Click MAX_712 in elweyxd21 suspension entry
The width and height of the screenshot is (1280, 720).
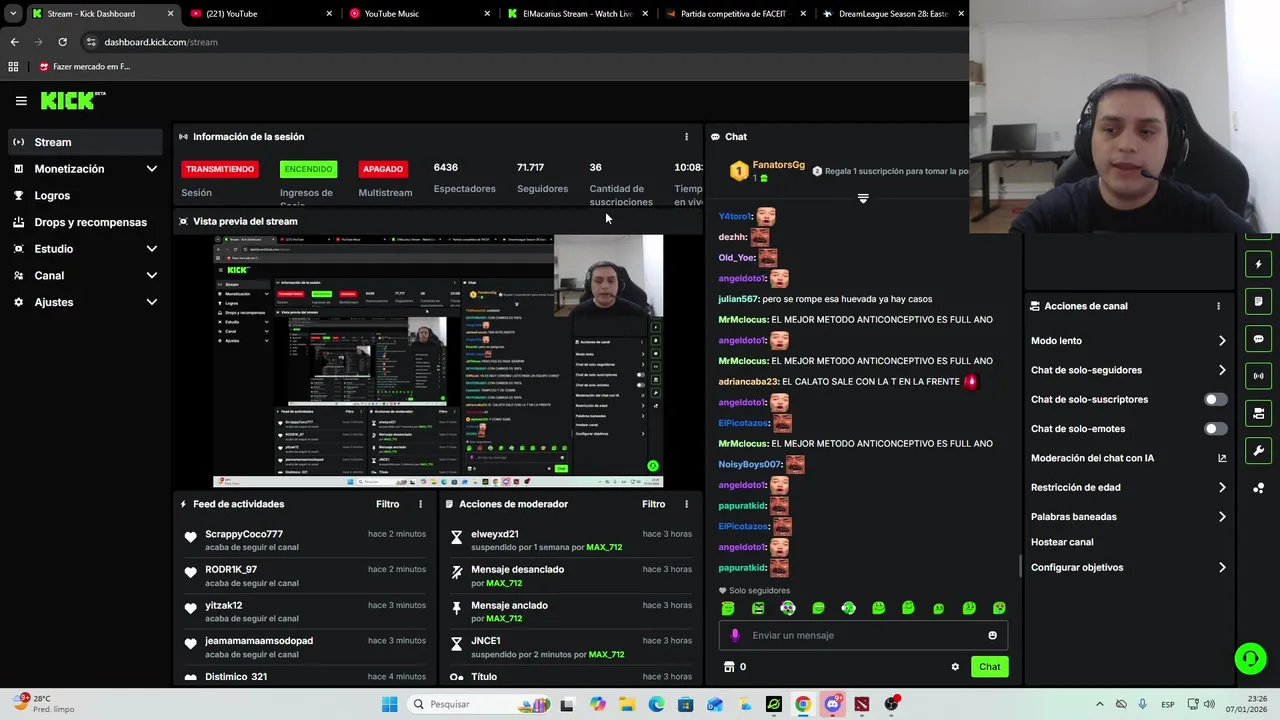tap(604, 548)
